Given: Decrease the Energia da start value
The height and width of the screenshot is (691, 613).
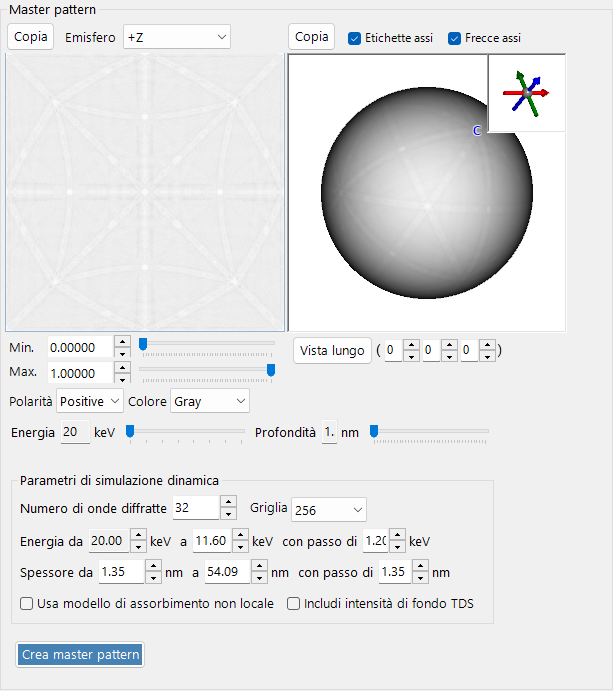Looking at the screenshot, I should pos(138,547).
